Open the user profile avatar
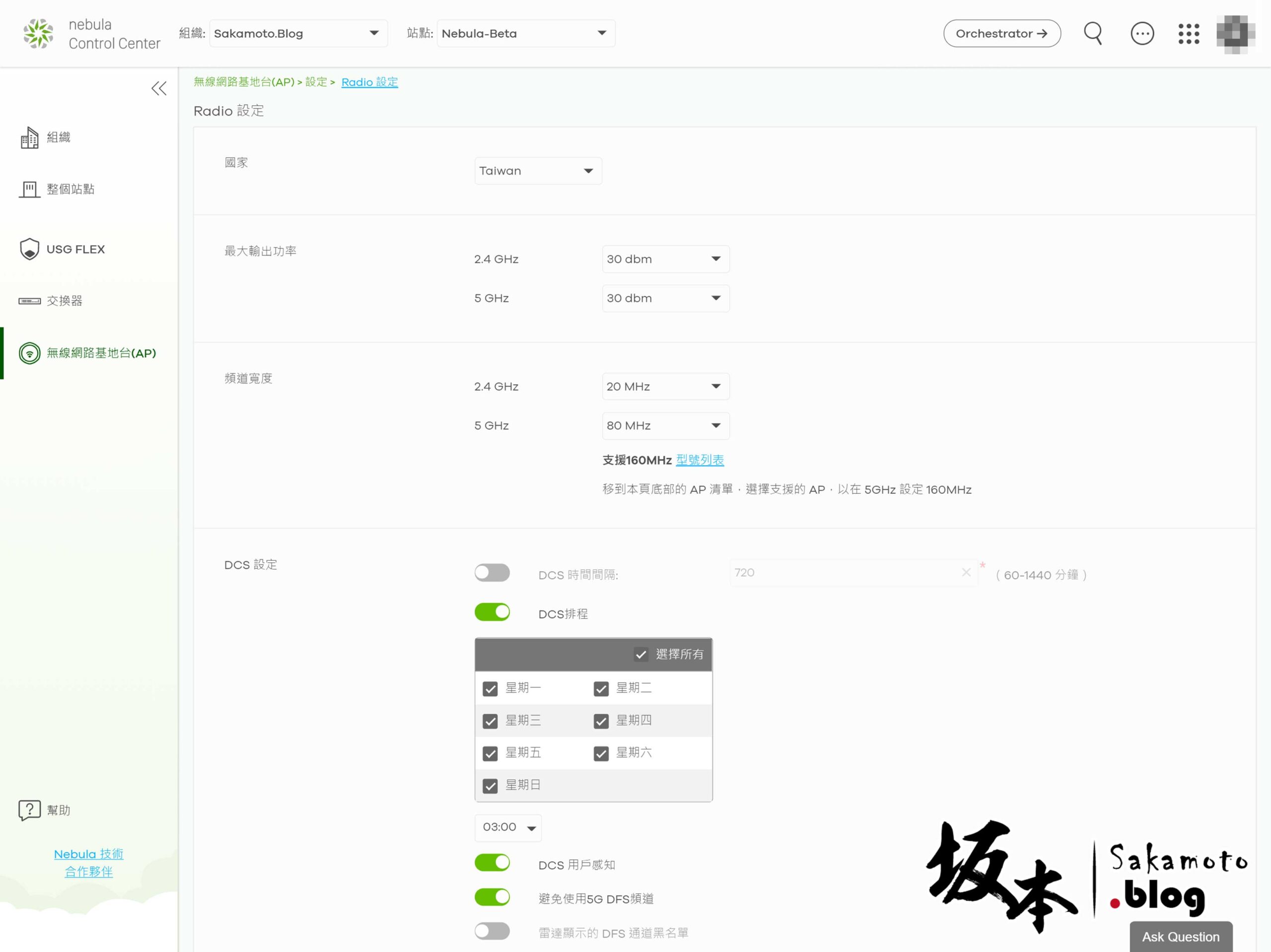Viewport: 1271px width, 952px height. click(x=1235, y=33)
